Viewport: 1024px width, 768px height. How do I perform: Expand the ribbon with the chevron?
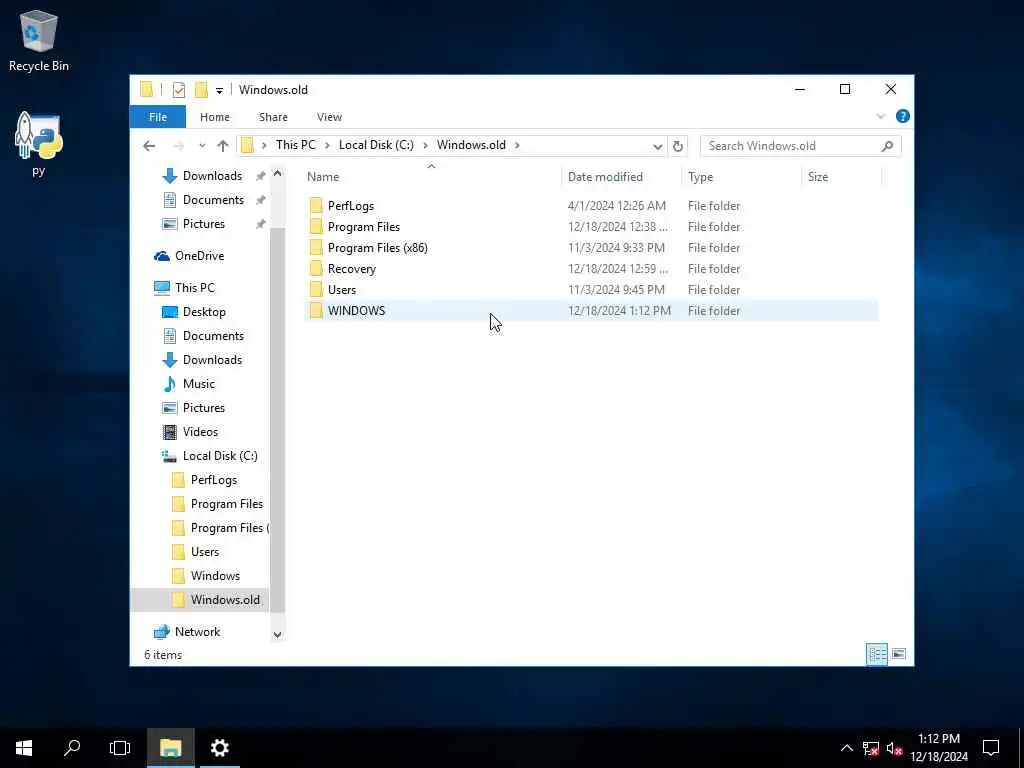tap(880, 116)
